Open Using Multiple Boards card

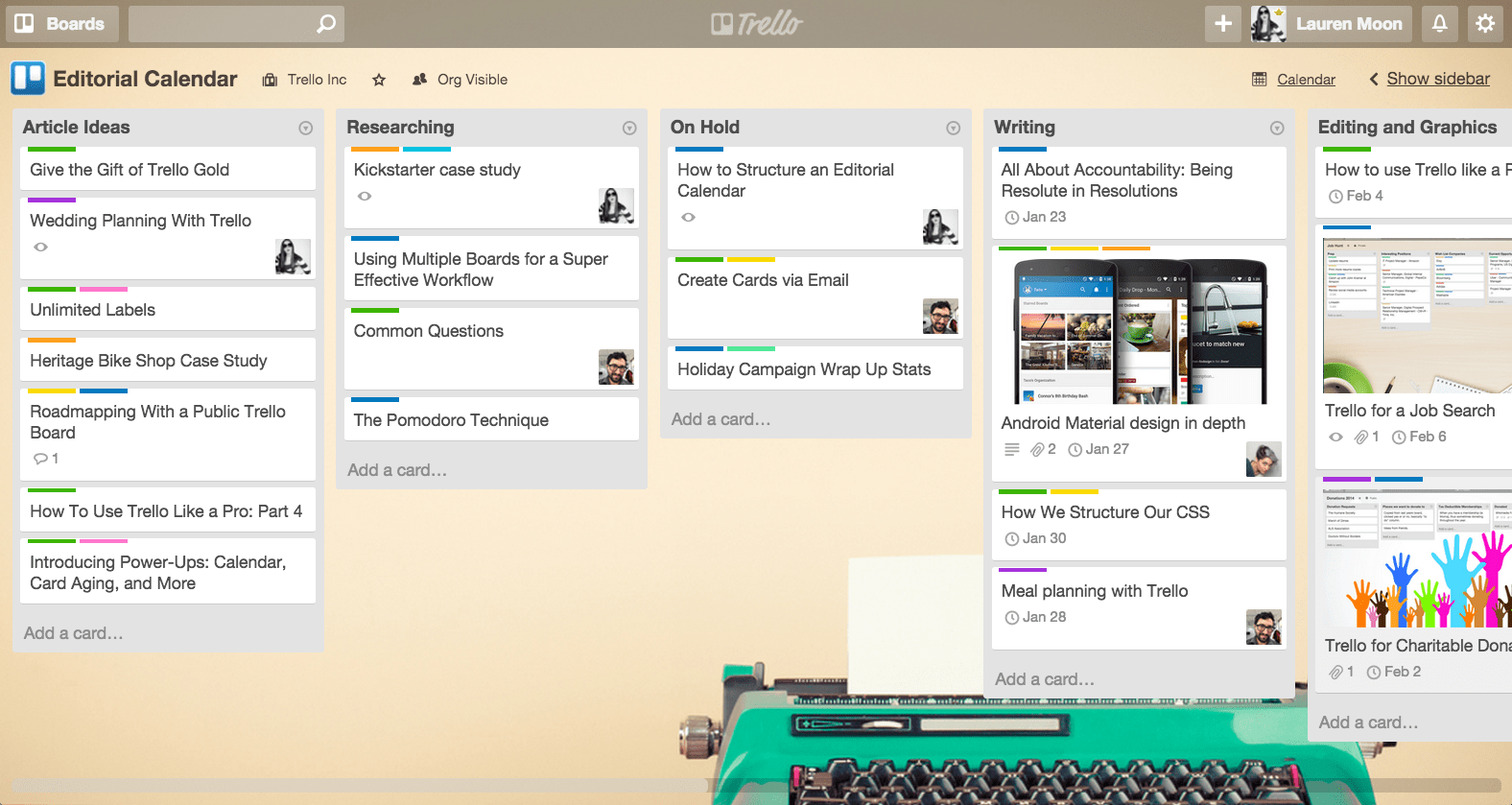tap(491, 268)
